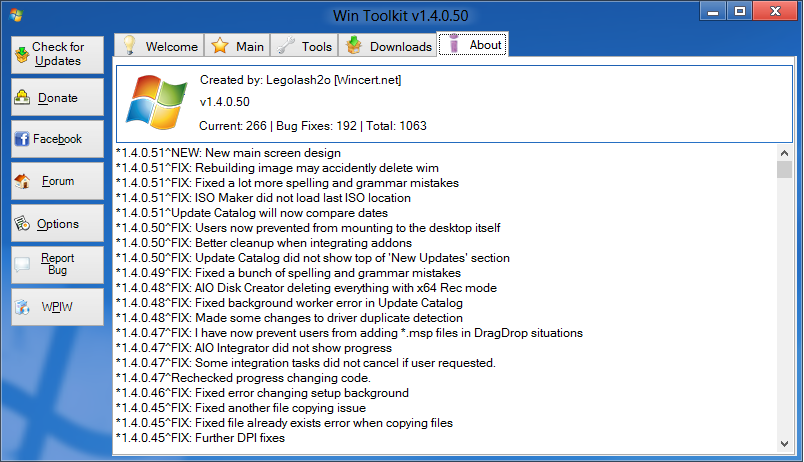The width and height of the screenshot is (804, 462).
Task: Select the About tab label
Action: 485,45
